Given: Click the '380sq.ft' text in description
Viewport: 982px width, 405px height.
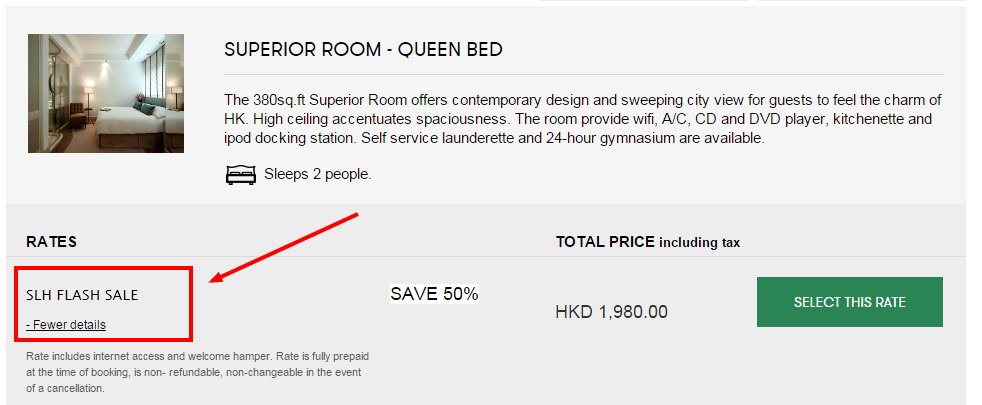Looking at the screenshot, I should (x=279, y=100).
